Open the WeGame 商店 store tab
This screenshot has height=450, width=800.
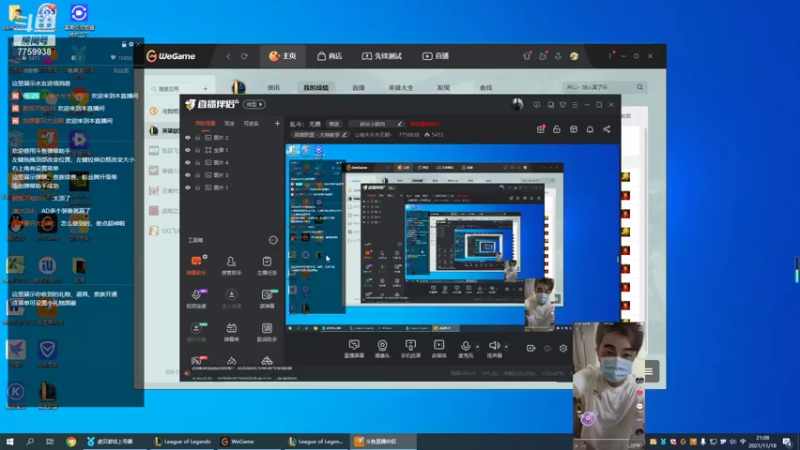coord(329,56)
